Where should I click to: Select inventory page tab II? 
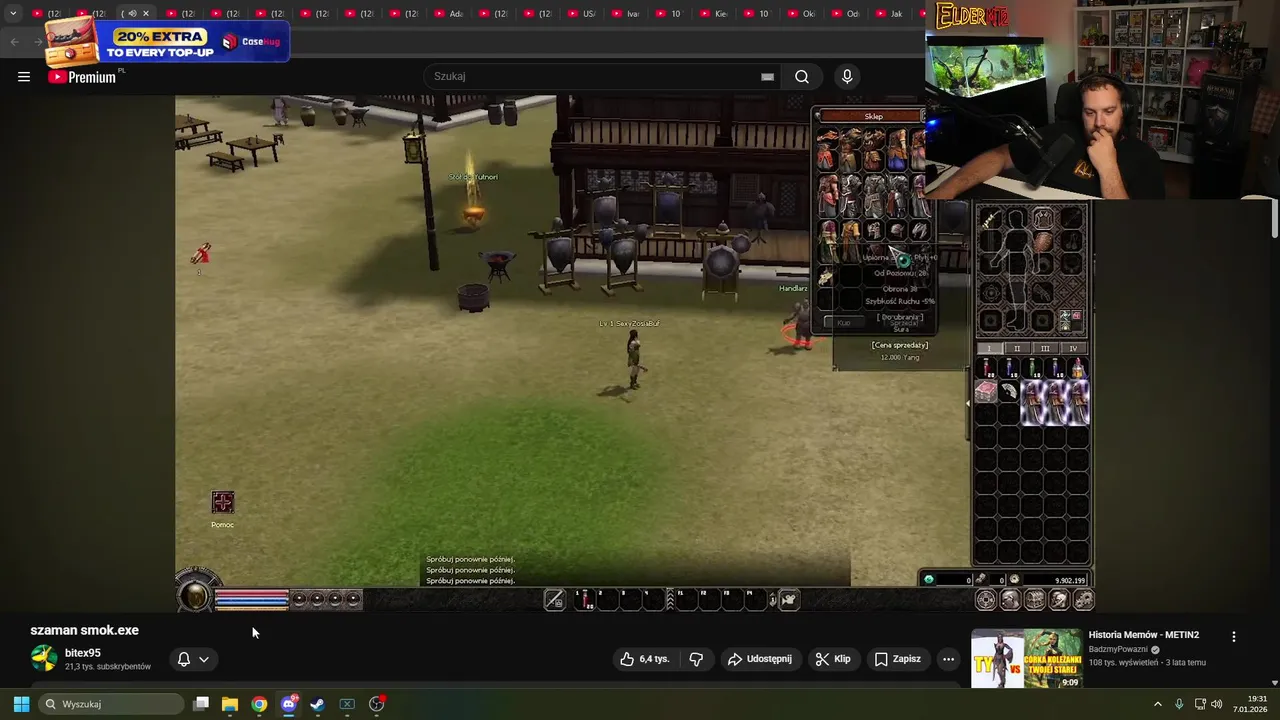click(x=1017, y=348)
